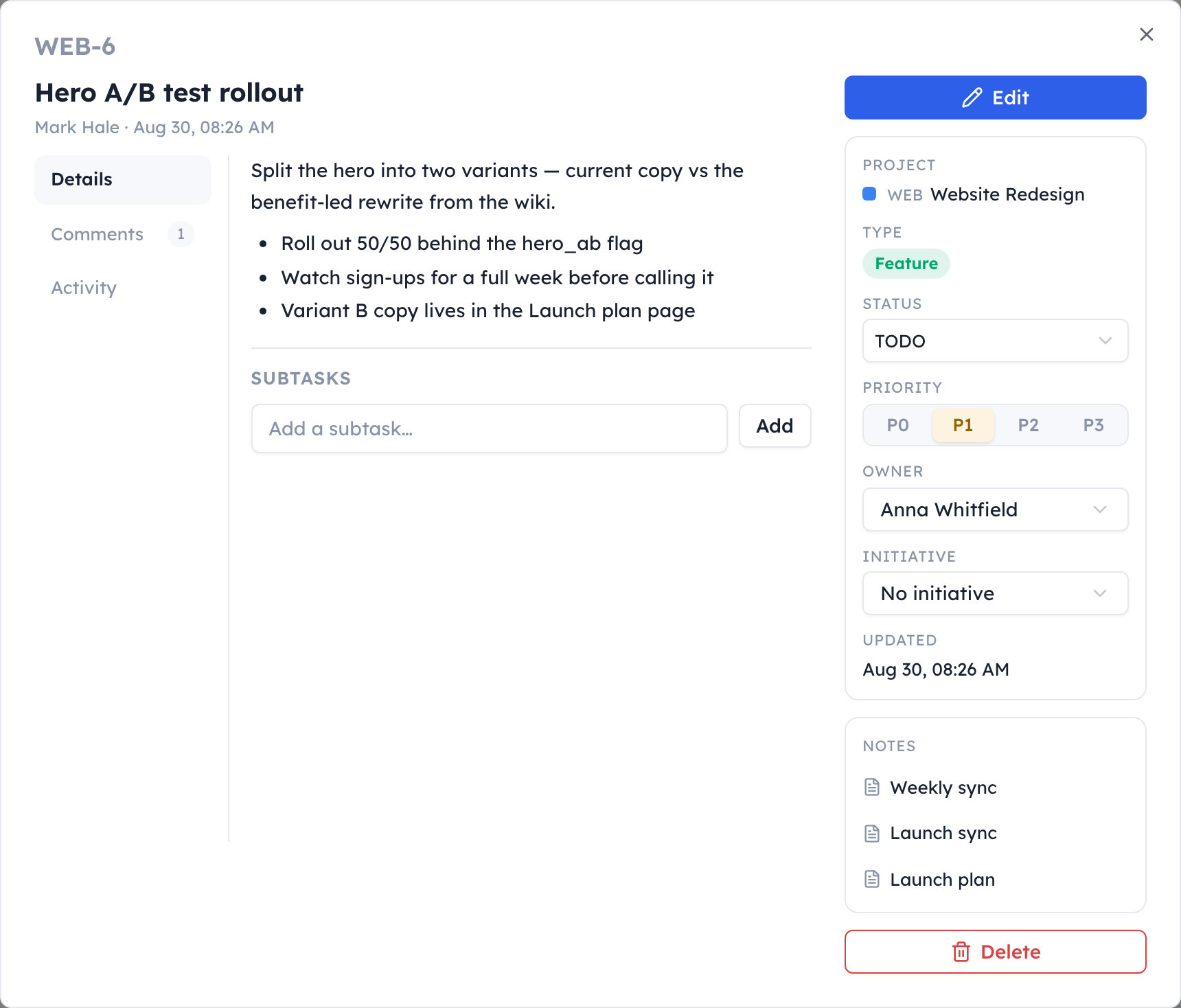Focus the Add a subtask input field

pyautogui.click(x=489, y=428)
